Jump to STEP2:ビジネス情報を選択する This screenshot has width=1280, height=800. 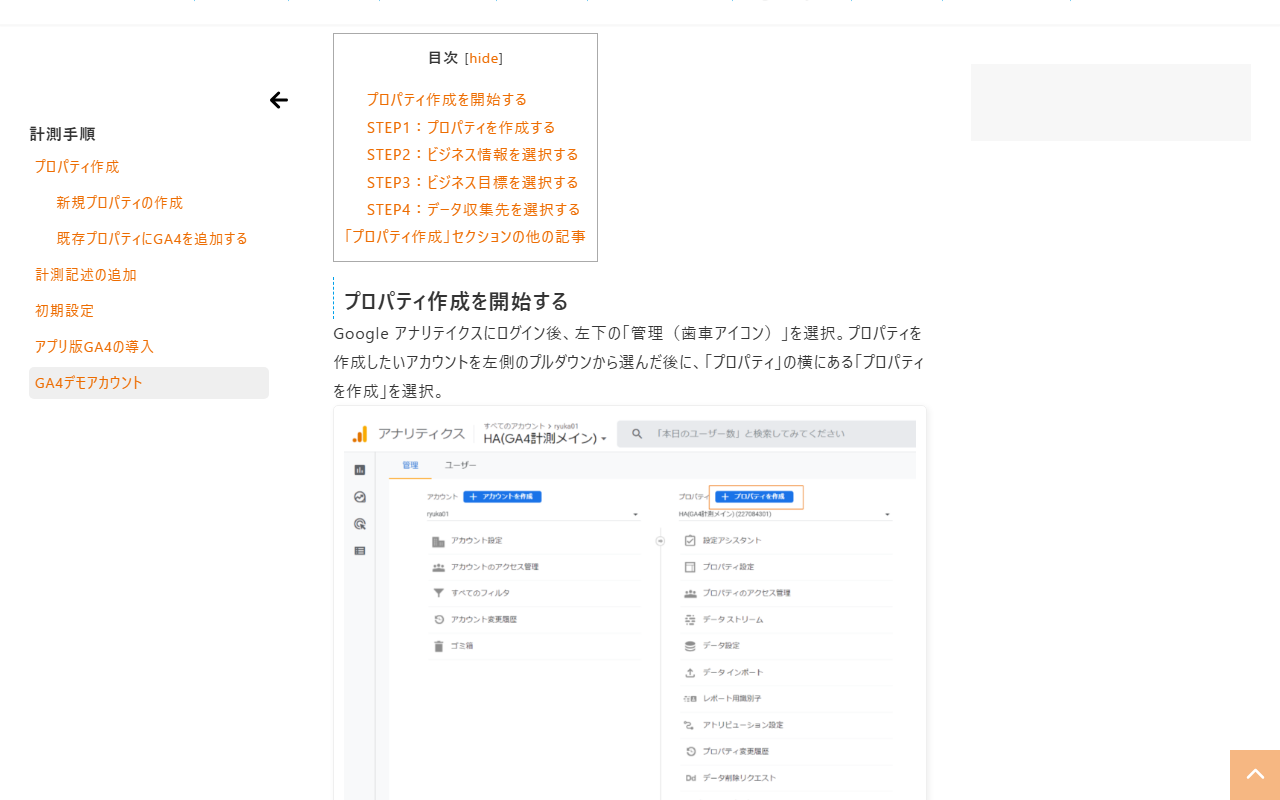472,154
